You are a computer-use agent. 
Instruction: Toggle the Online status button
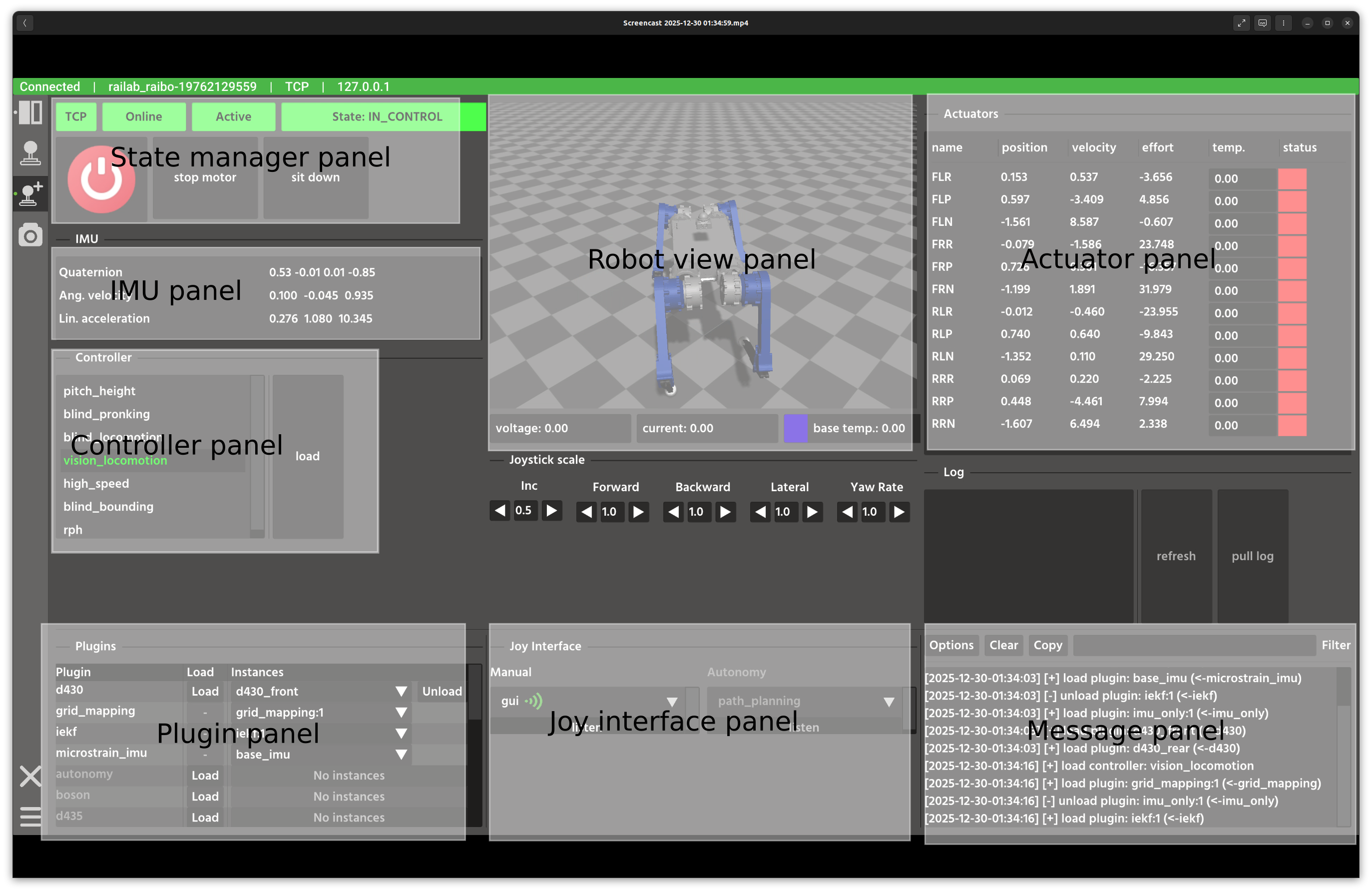(143, 116)
